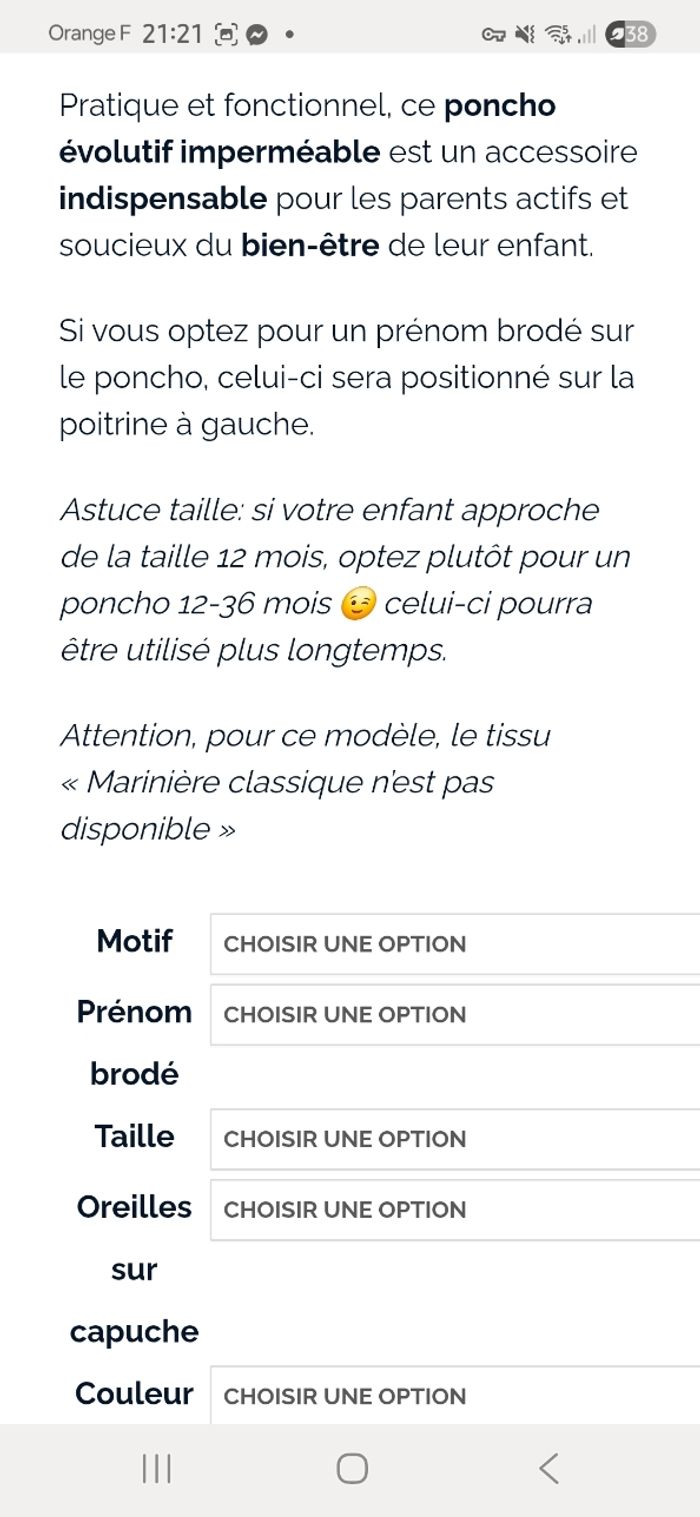Expand the Taille size dropdown
Viewport: 700px width, 1517px height.
455,1139
